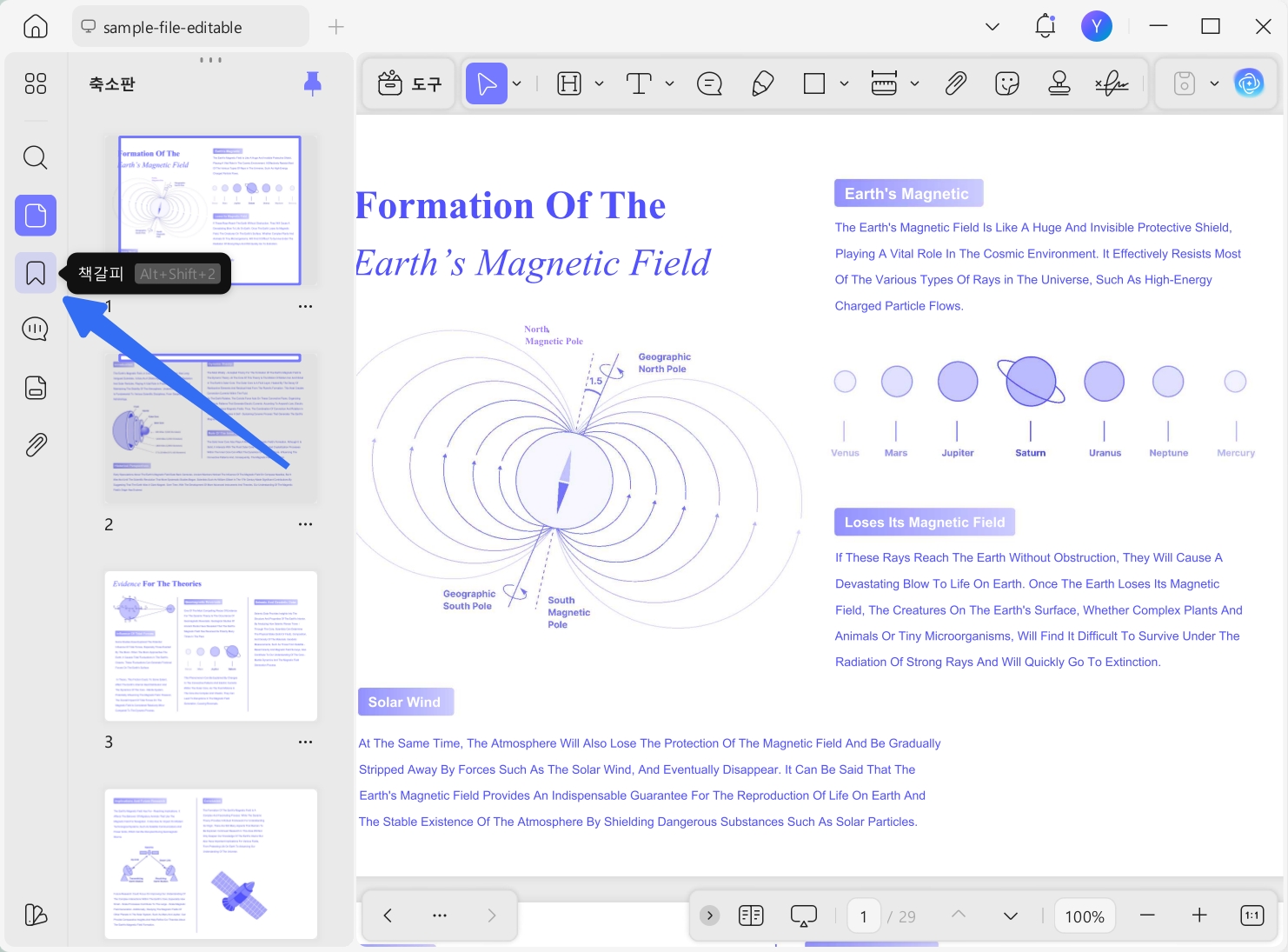1288x952 pixels.
Task: Select the stamp tool icon
Action: click(x=1059, y=83)
